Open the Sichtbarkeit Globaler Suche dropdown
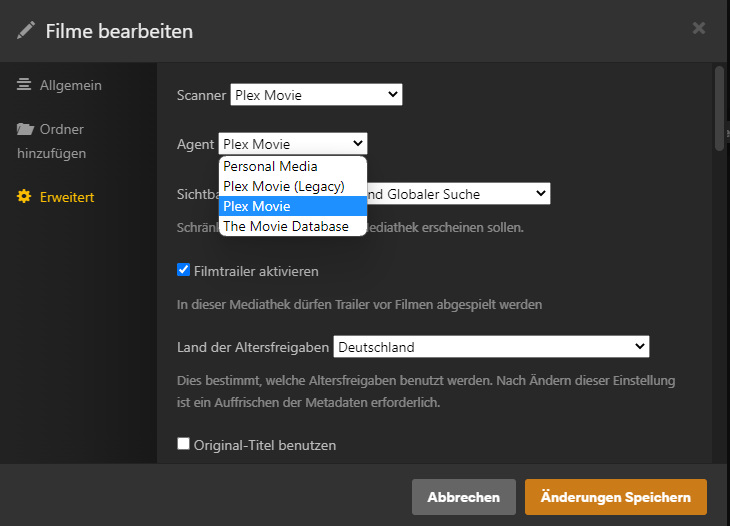This screenshot has width=730, height=526. click(459, 194)
